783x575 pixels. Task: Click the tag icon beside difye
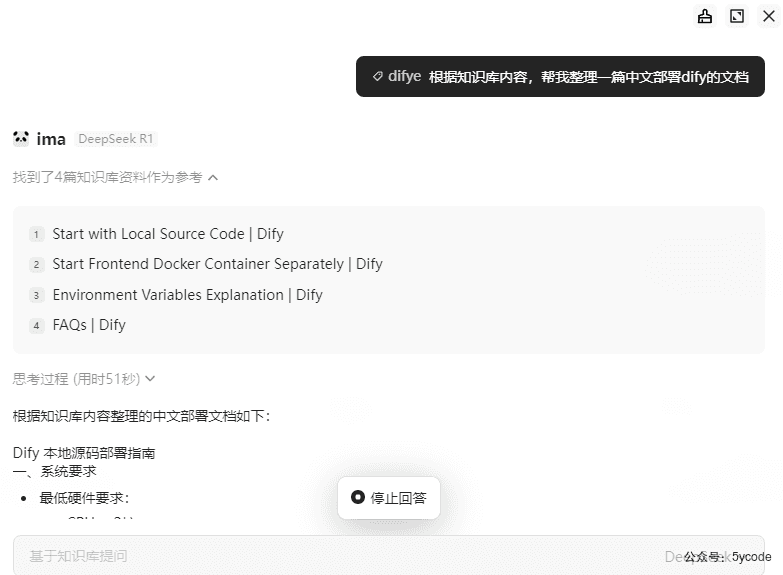pos(378,76)
